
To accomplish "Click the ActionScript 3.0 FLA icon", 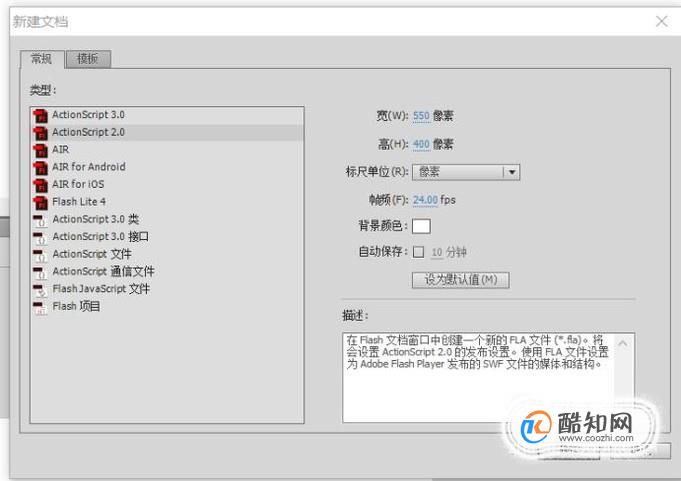I will tap(40, 115).
